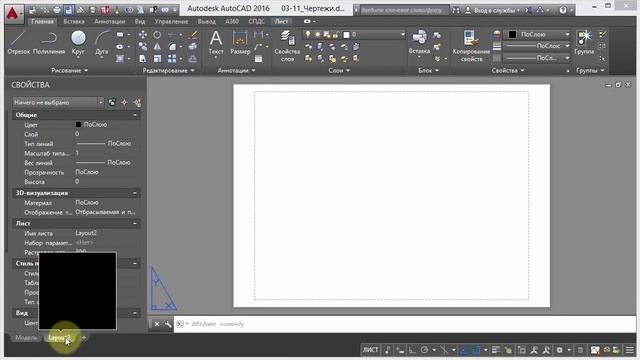Click the select objects crosshair icon in СВОЙСТВА
The image size is (640, 360).
[124, 102]
